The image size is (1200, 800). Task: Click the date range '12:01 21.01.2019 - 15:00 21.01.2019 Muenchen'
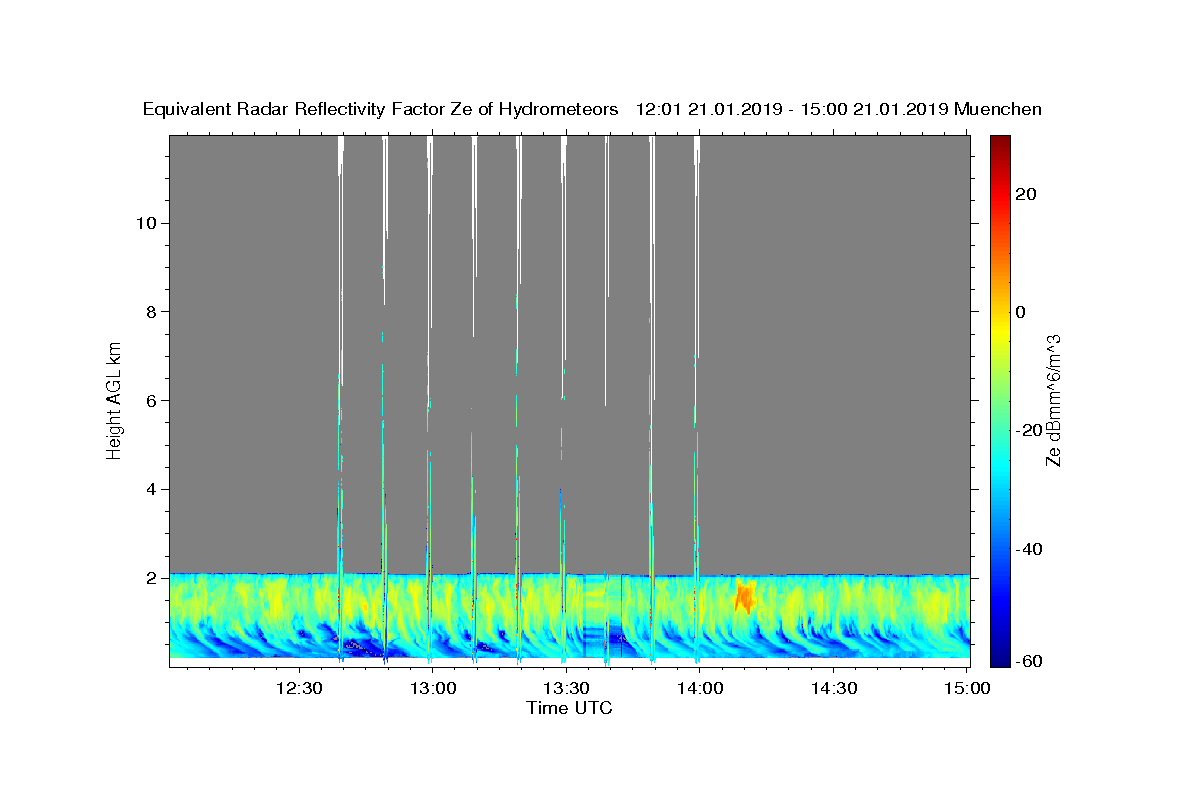point(839,109)
